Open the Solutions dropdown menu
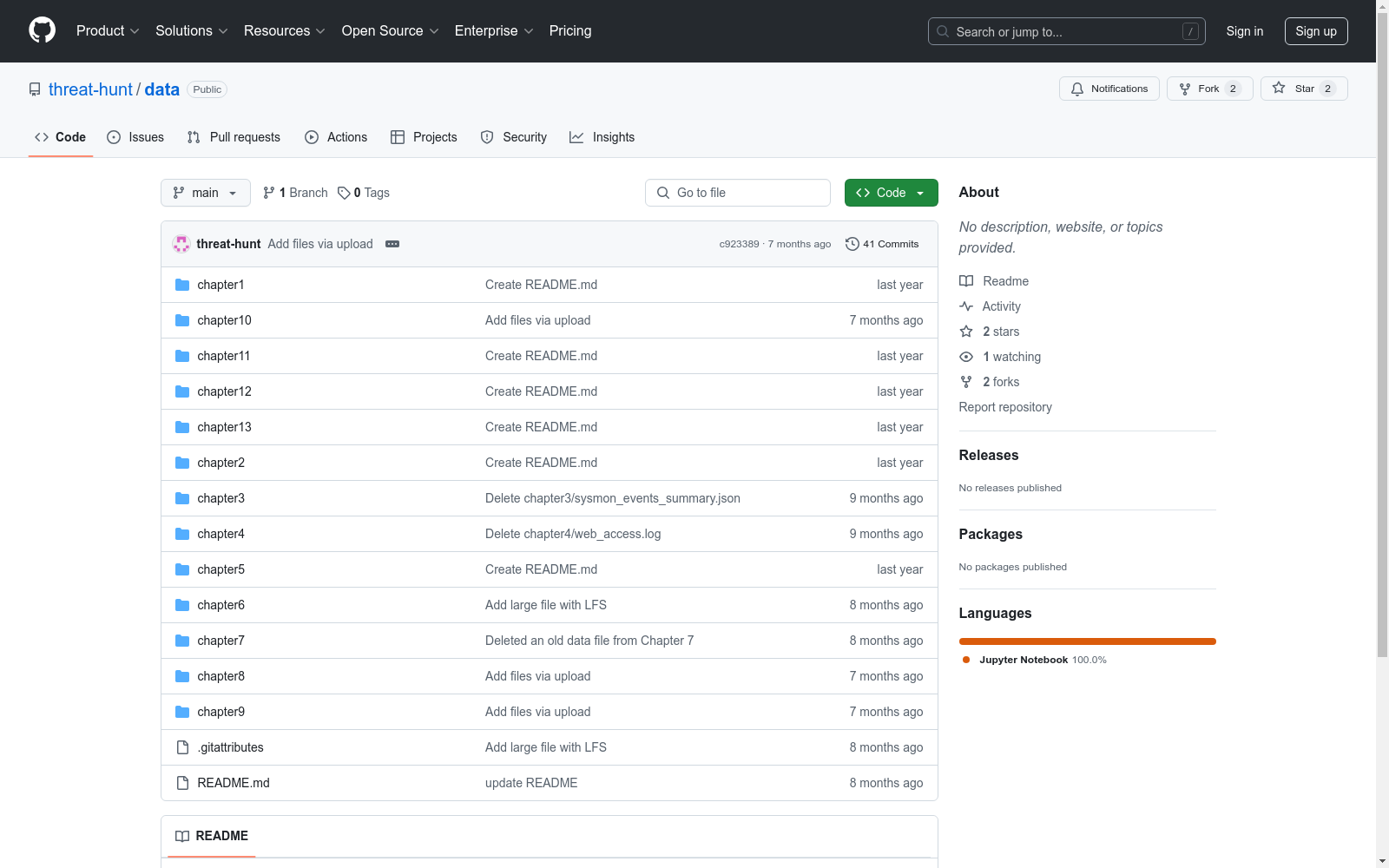The height and width of the screenshot is (868, 1389). point(192,31)
